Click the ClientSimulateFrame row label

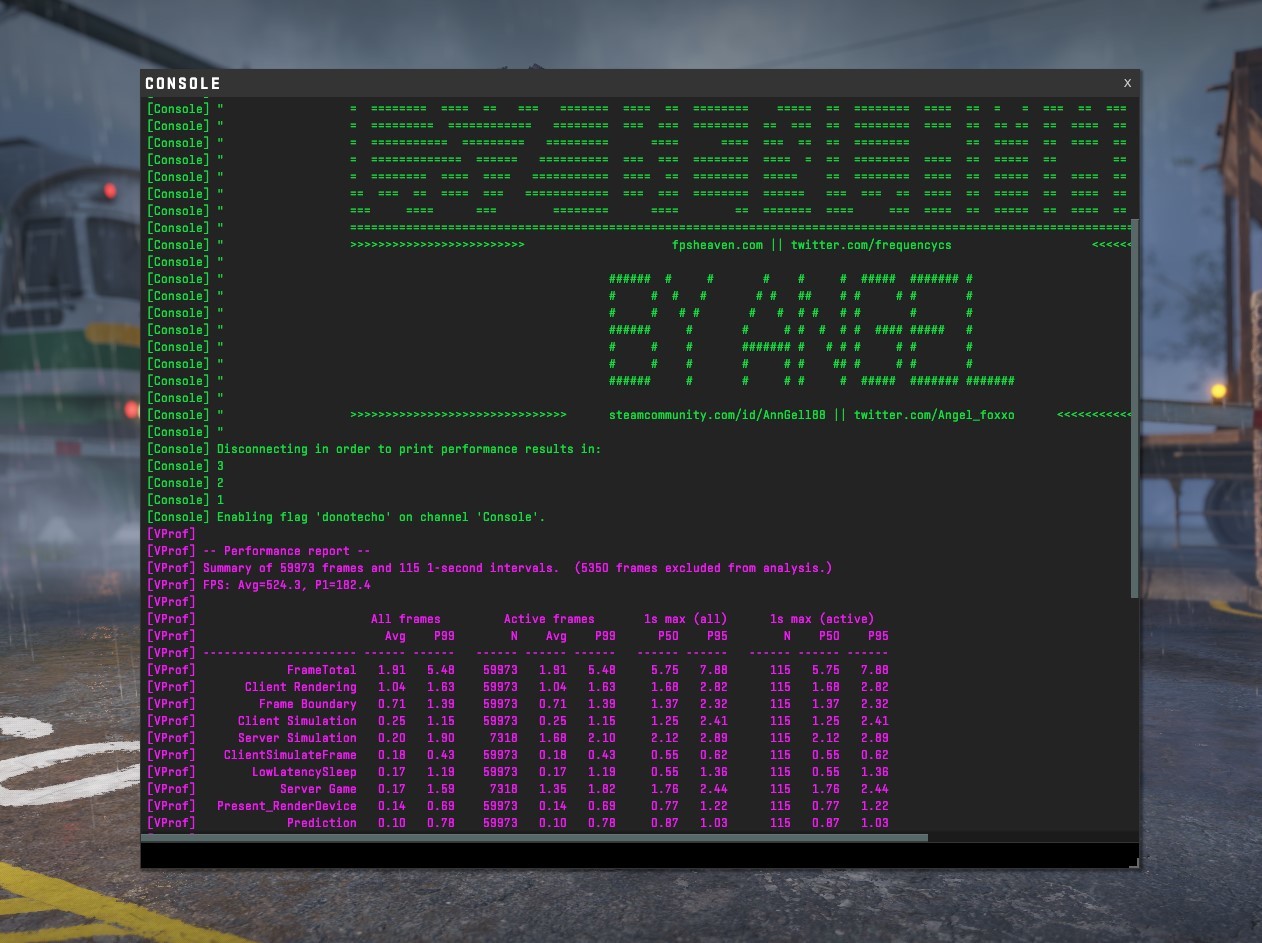(x=290, y=755)
